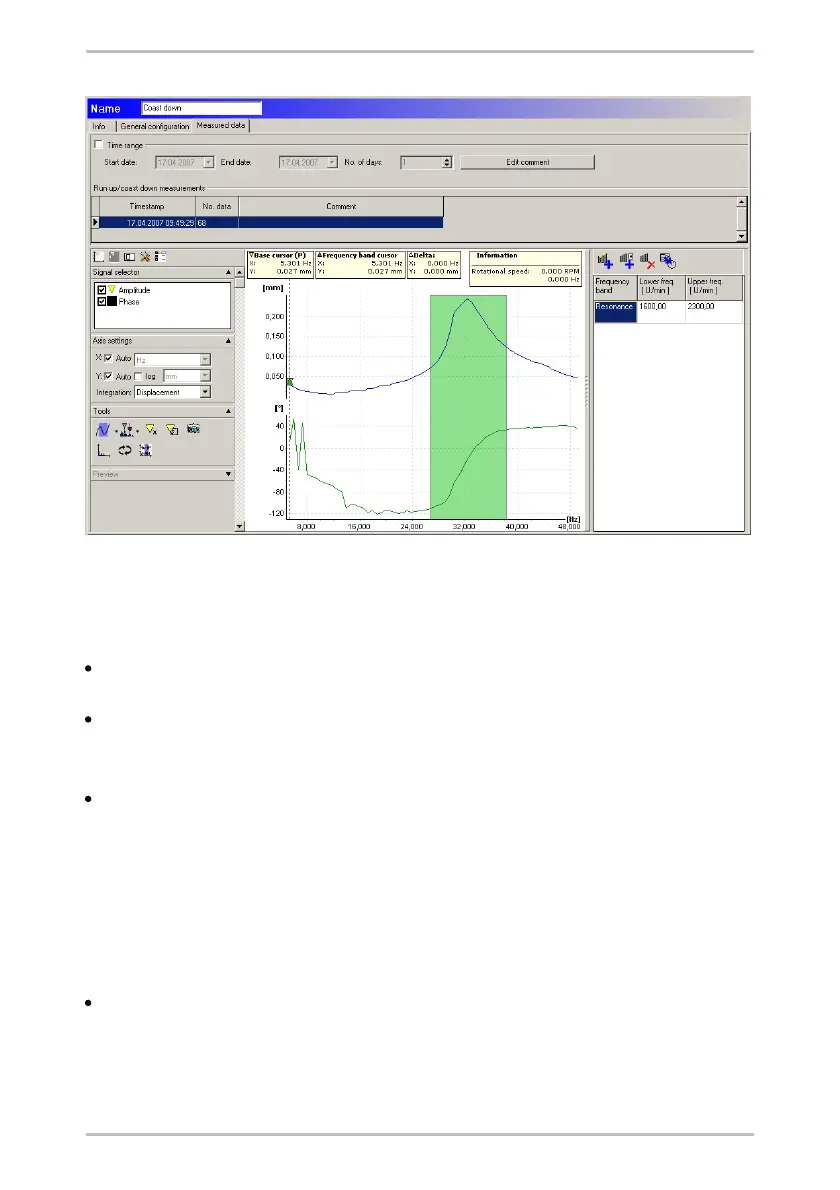The image size is (840, 1190).
Task: Uncheck the Phase signal checkbox
Action: pyautogui.click(x=102, y=301)
